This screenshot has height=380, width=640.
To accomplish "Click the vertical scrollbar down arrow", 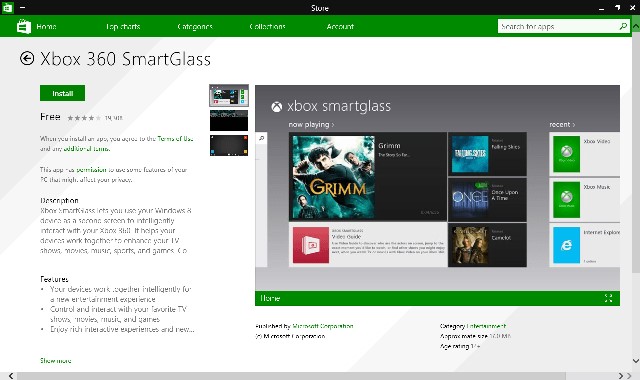I will click(x=636, y=361).
